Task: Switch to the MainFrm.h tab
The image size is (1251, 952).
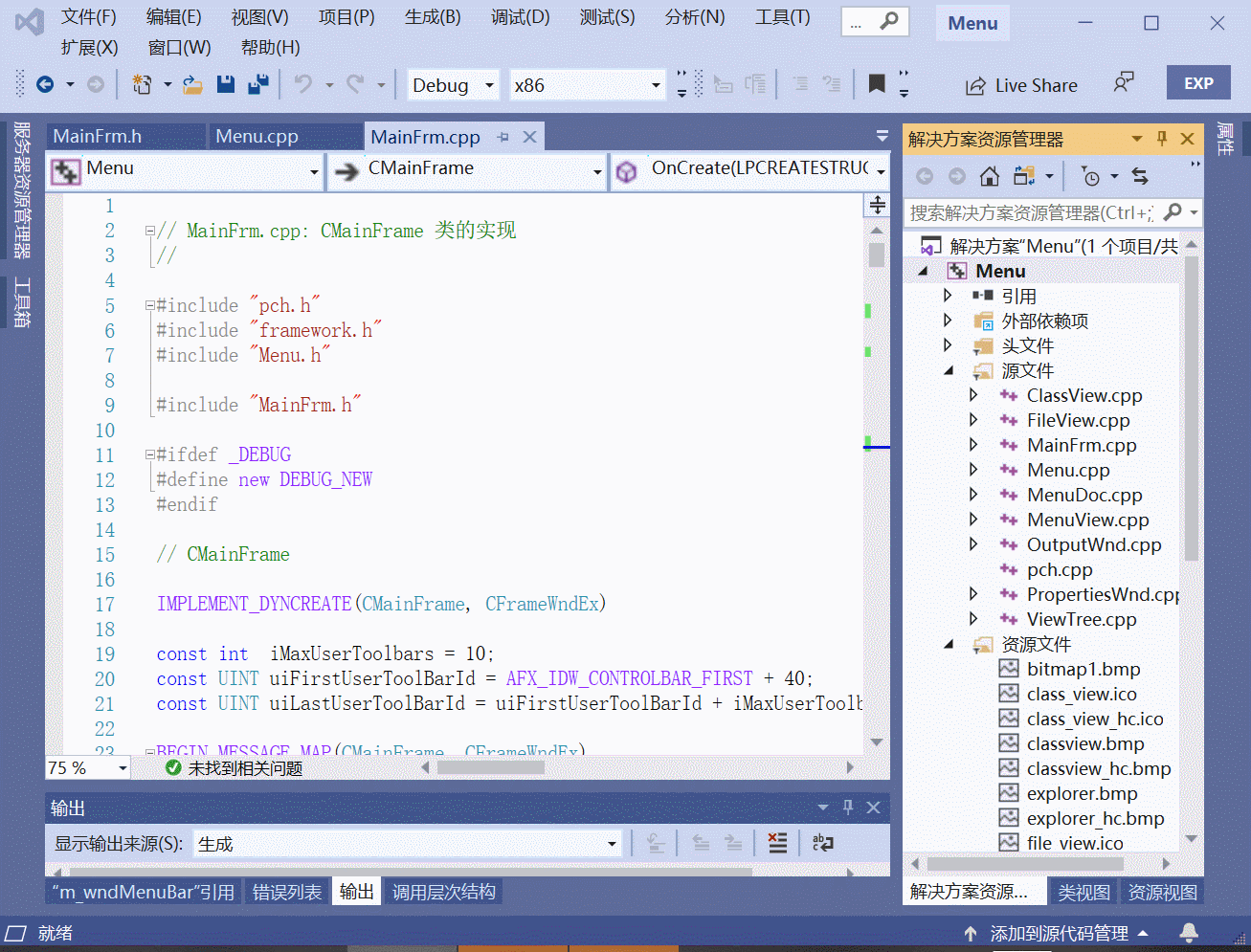Action: [x=125, y=136]
